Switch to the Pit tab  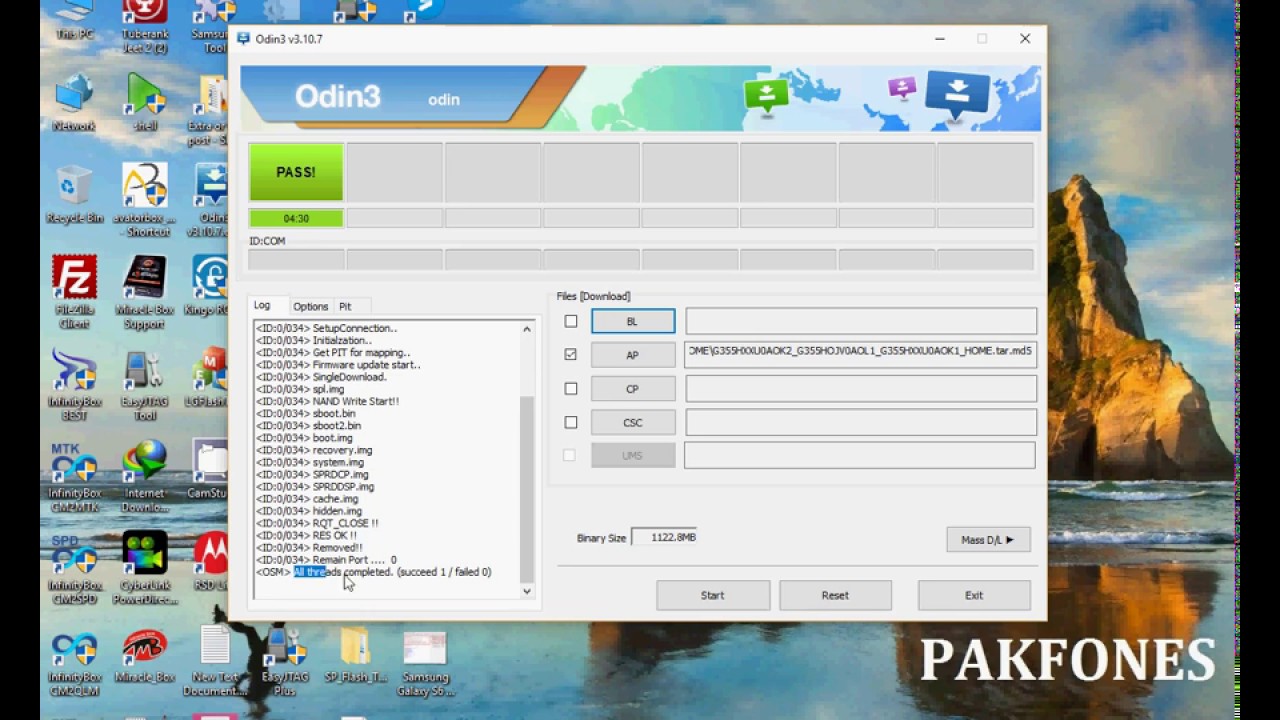[345, 306]
